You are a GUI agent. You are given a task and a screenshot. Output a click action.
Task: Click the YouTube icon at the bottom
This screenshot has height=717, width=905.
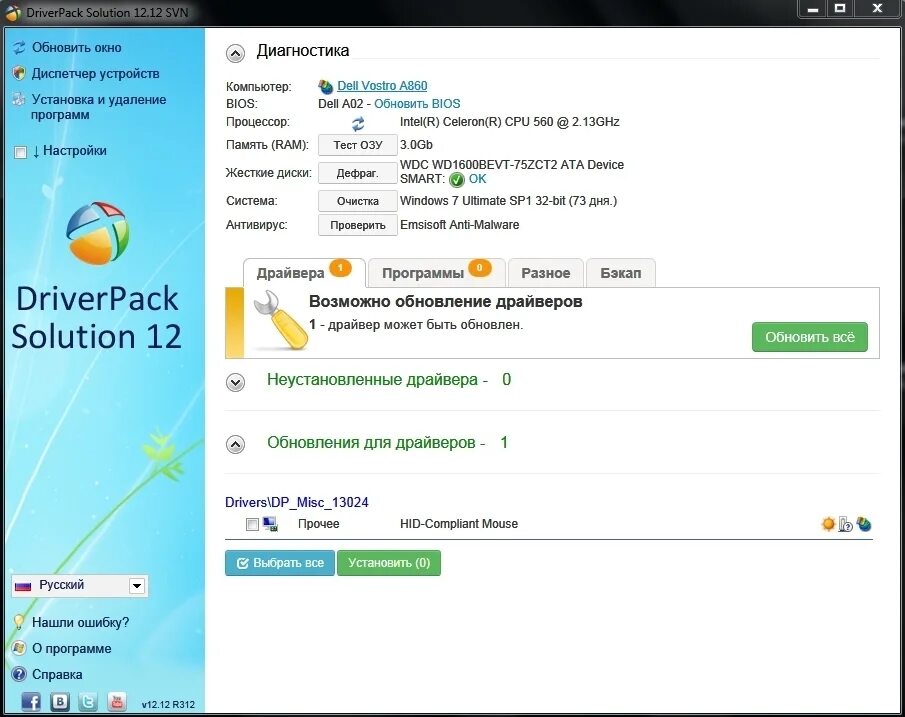pyautogui.click(x=117, y=702)
